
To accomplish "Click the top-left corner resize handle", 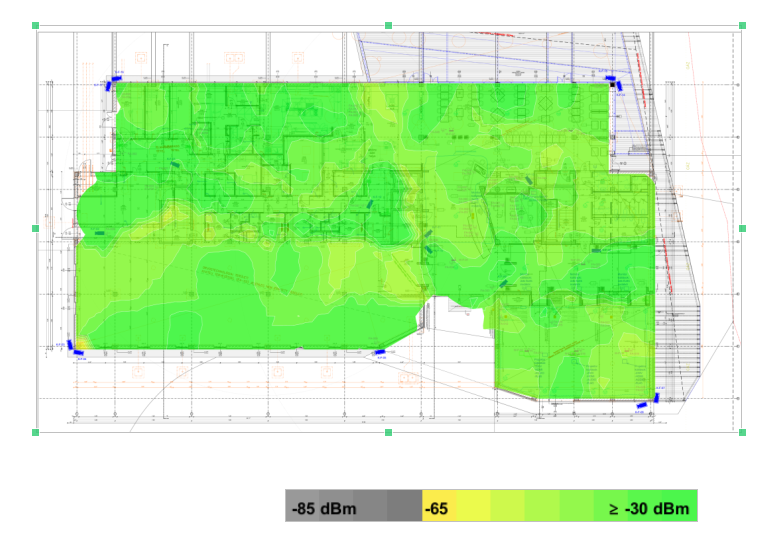I will [x=36, y=25].
